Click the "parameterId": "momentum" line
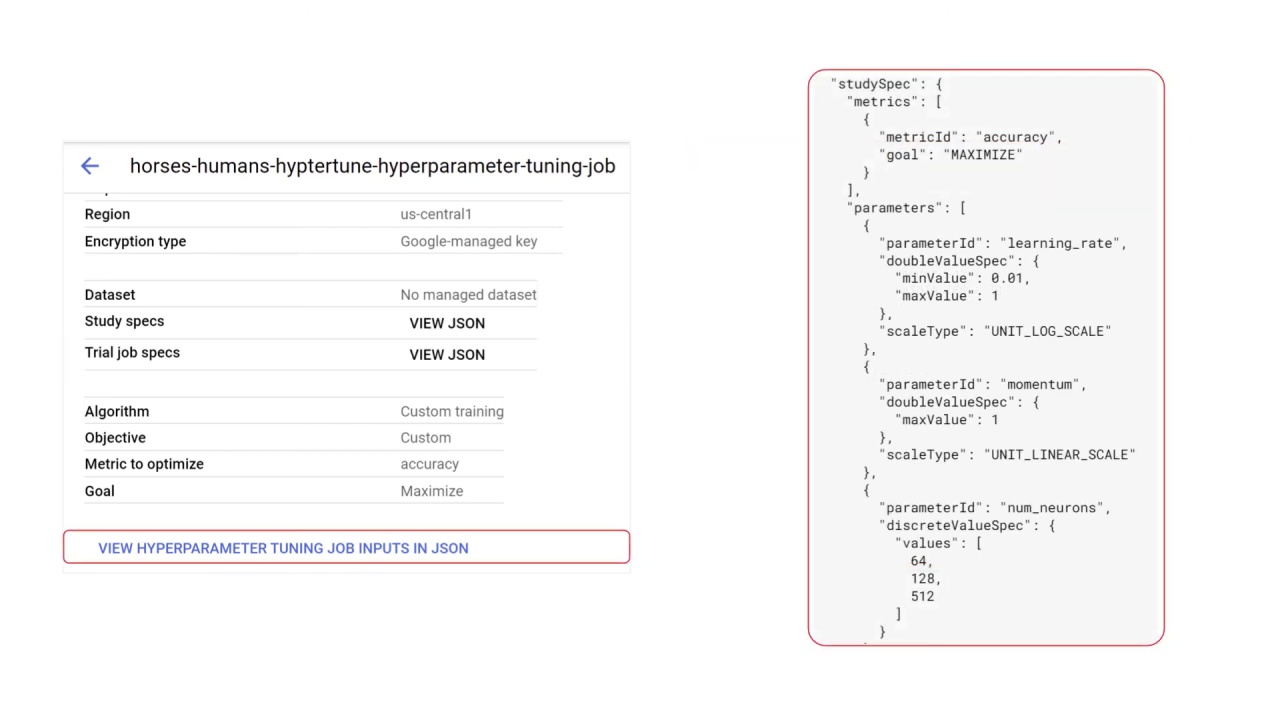The width and height of the screenshot is (1280, 720). pyautogui.click(x=983, y=384)
